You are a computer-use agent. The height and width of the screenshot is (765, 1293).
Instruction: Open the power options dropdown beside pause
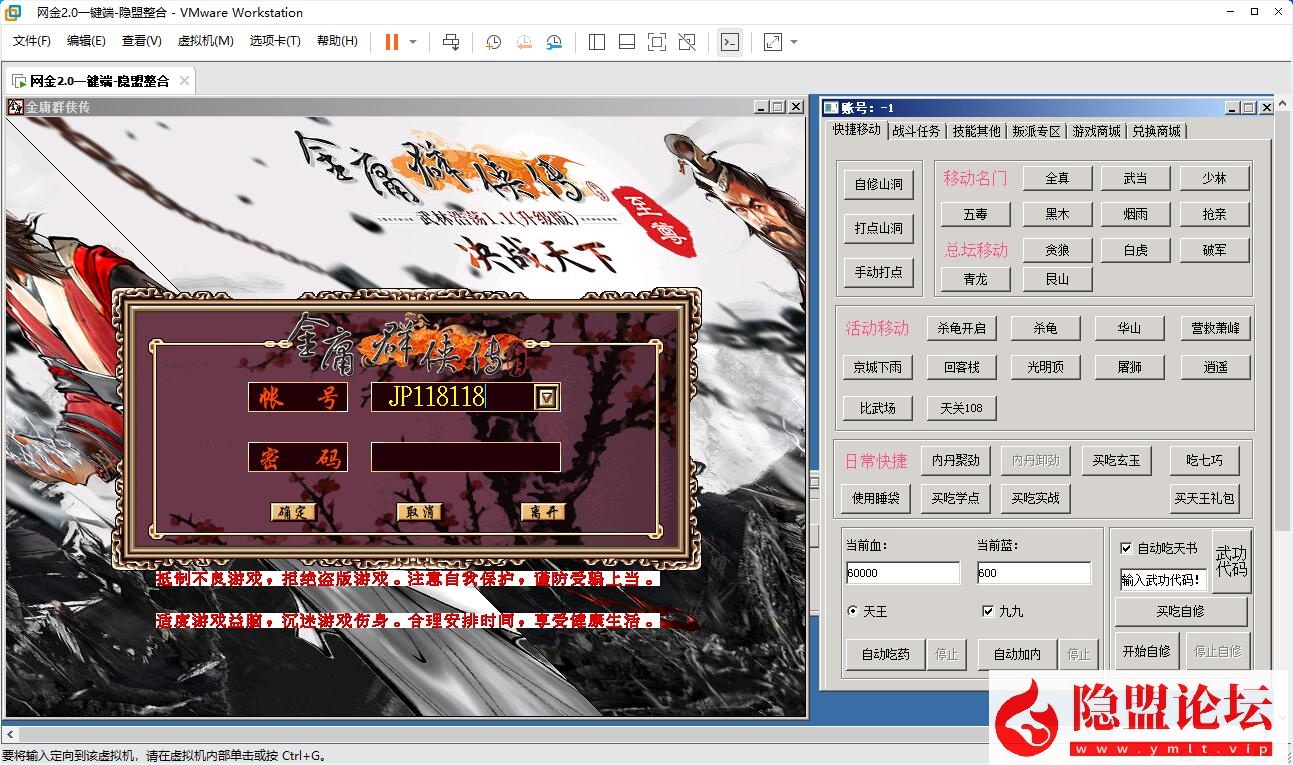point(413,42)
